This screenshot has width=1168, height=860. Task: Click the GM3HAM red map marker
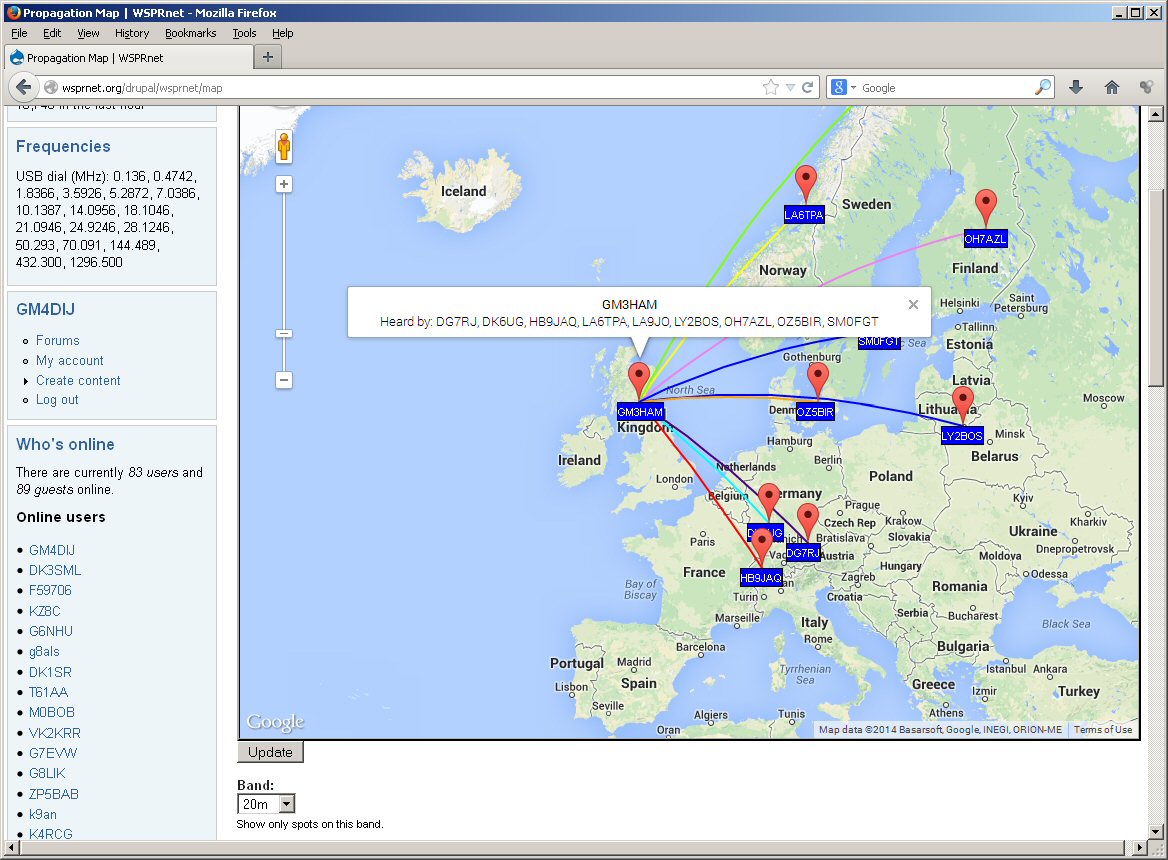coord(639,380)
